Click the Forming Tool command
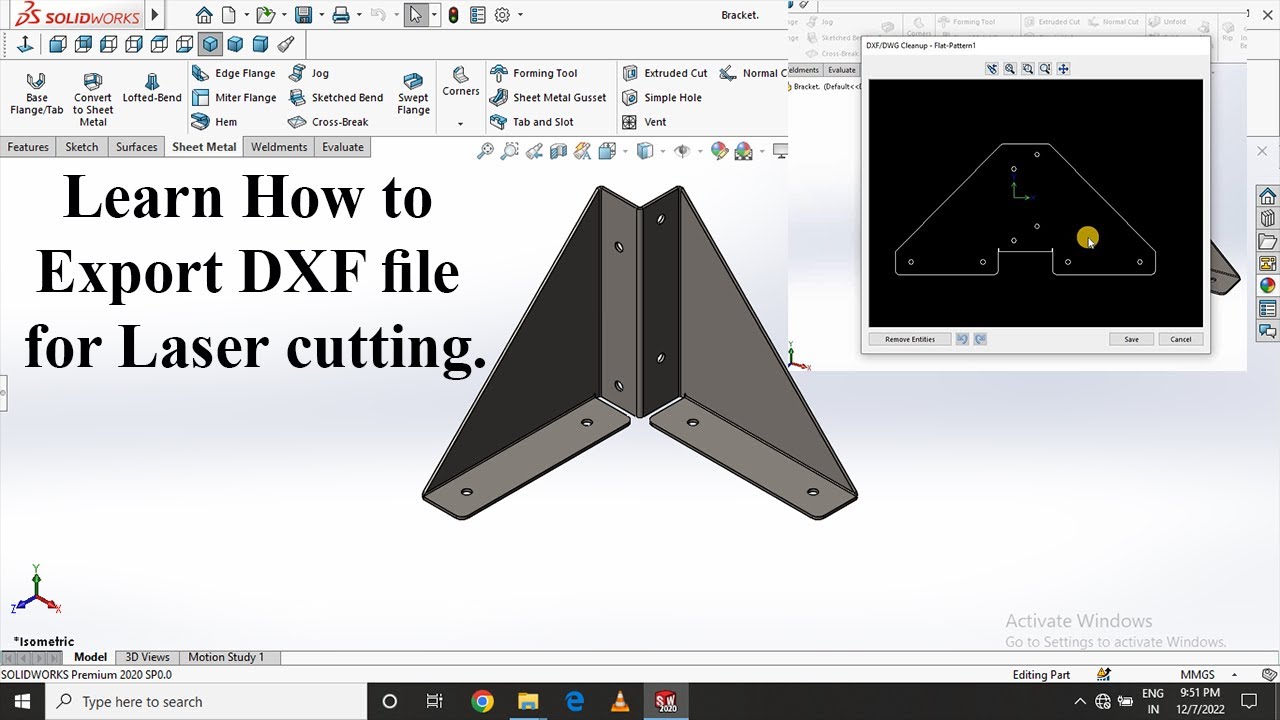1280x720 pixels. coord(533,73)
